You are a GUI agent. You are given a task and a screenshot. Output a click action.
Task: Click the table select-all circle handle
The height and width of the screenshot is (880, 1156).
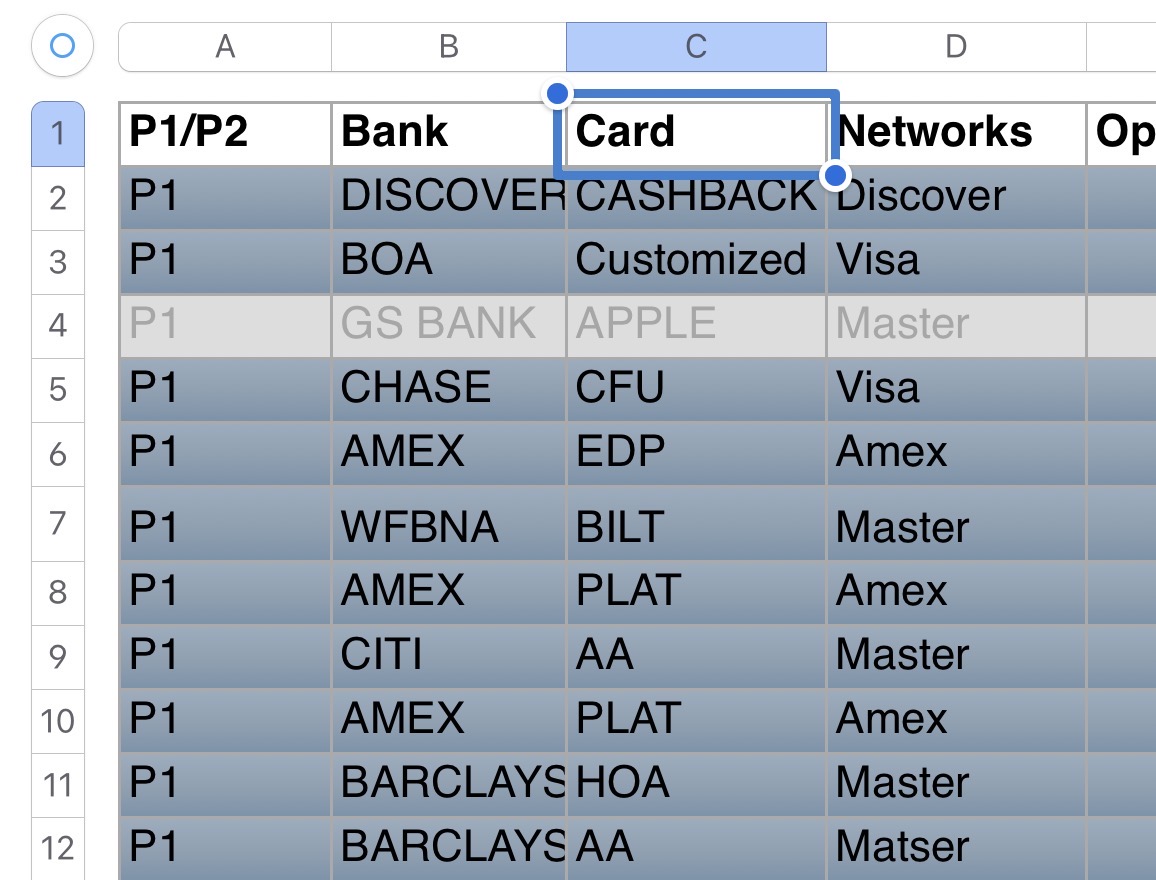[x=62, y=46]
